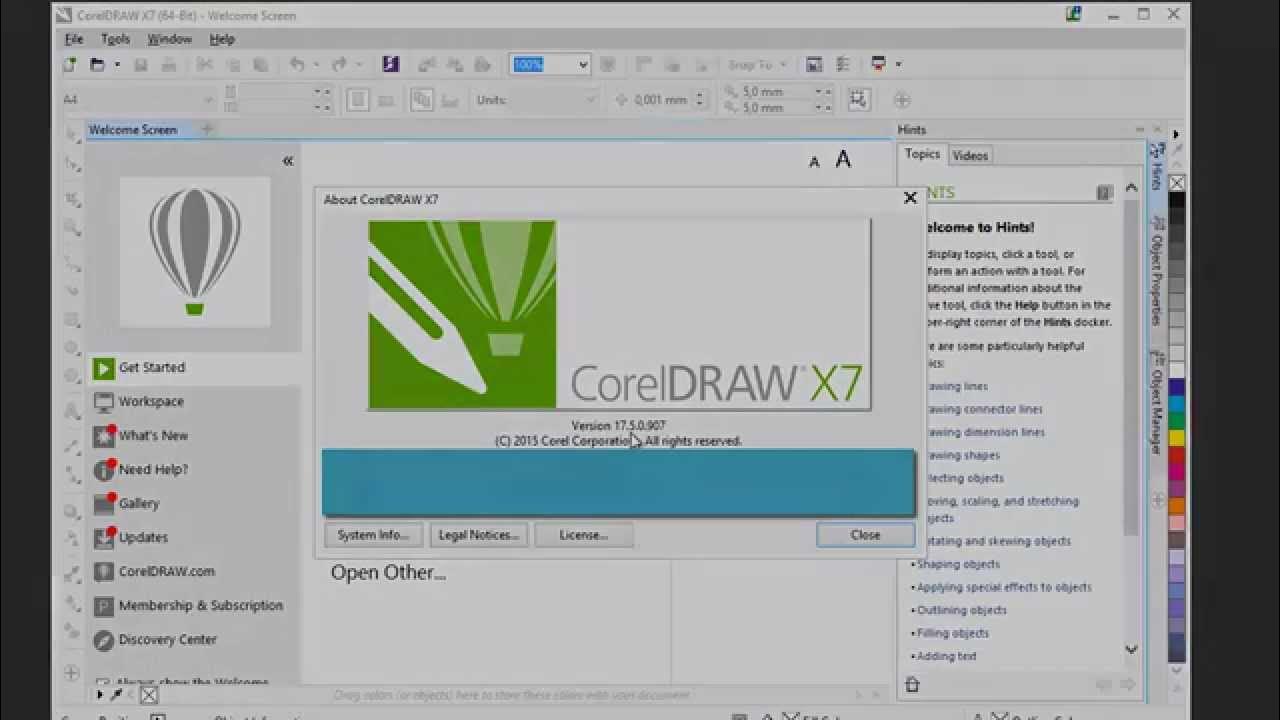
Task: Open the Workspace monitor icon
Action: [104, 402]
